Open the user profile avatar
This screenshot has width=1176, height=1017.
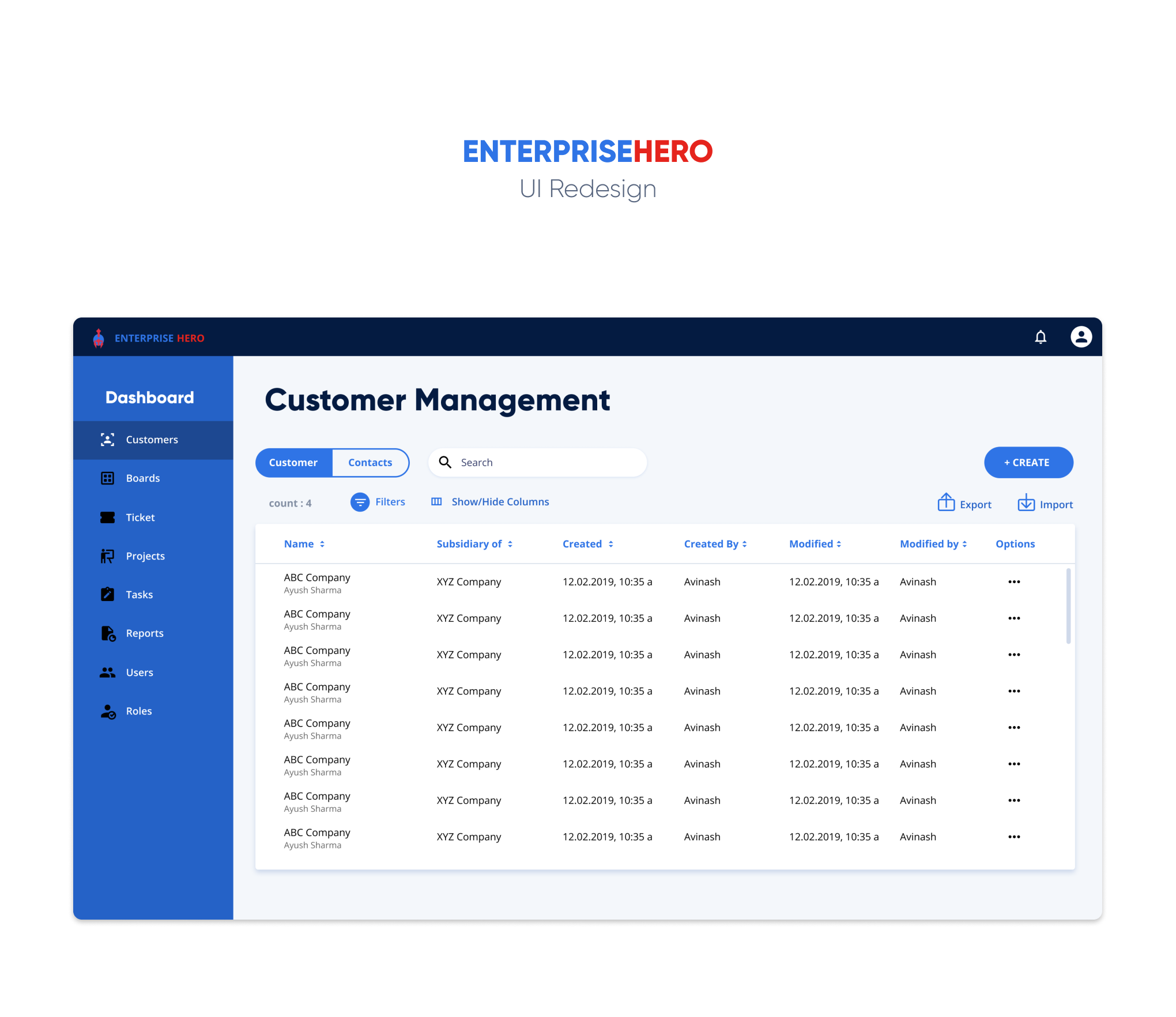pyautogui.click(x=1081, y=337)
